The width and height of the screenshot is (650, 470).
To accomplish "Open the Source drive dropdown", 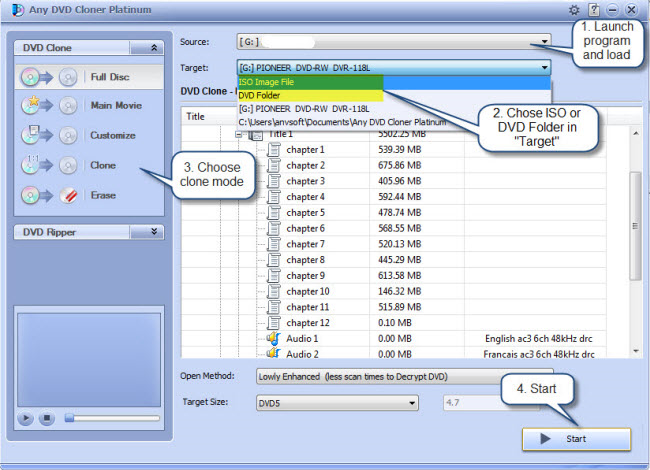I will pos(543,41).
